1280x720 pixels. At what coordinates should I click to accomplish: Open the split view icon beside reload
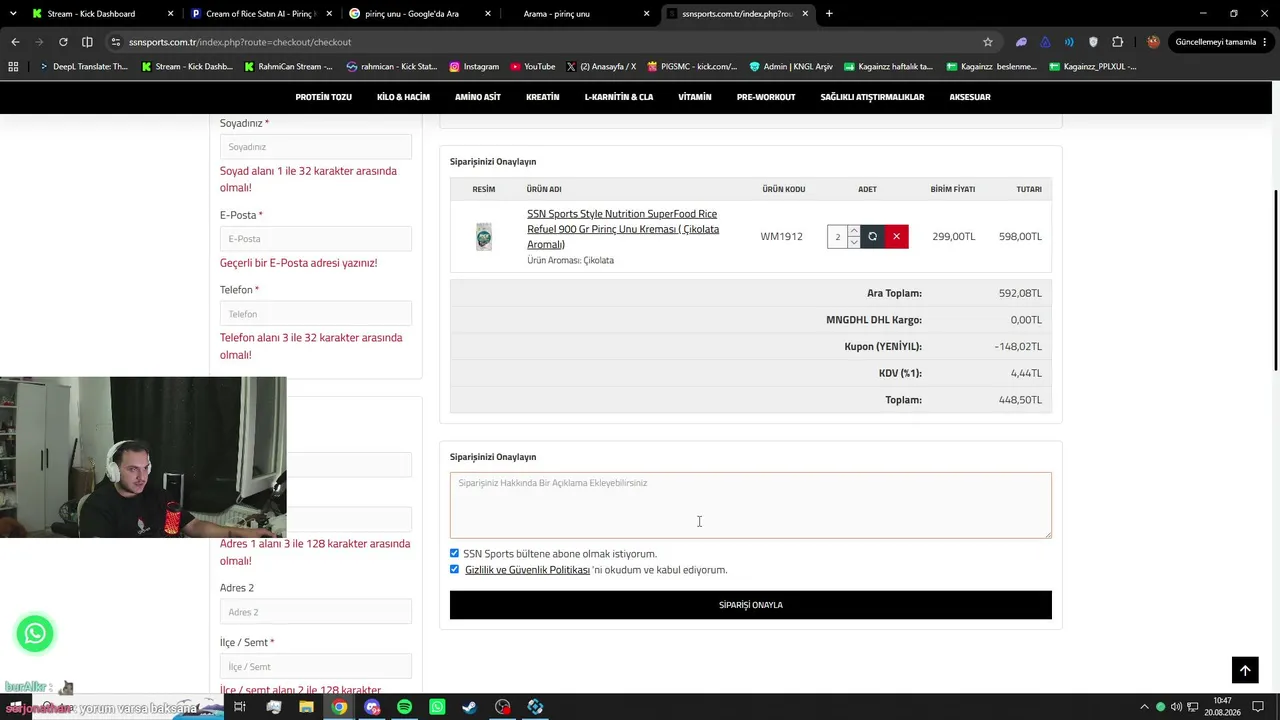click(87, 42)
